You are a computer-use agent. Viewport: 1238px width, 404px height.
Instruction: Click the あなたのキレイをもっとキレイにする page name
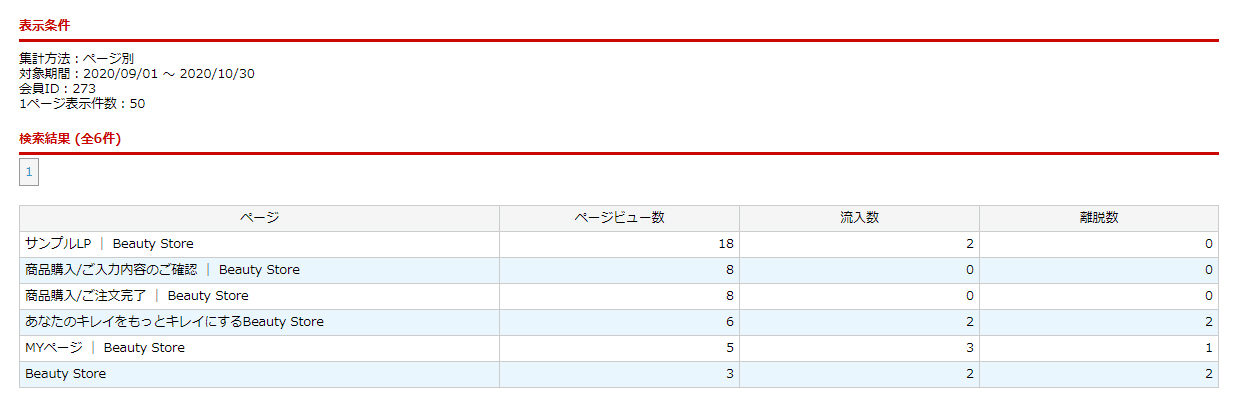tap(174, 322)
